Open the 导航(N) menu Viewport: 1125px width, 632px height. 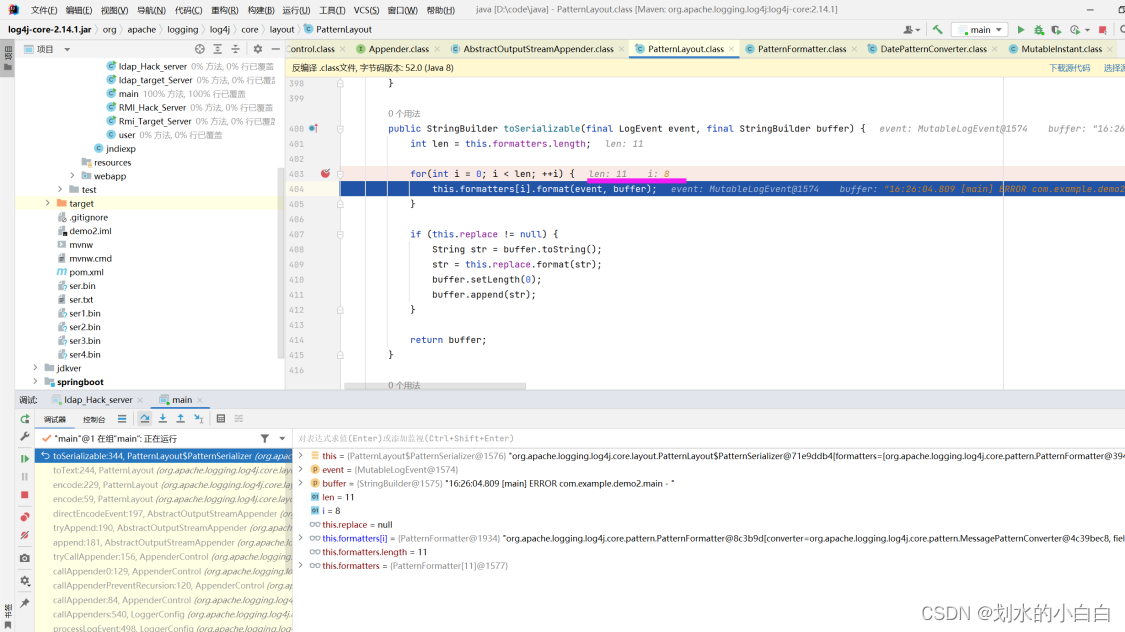tap(151, 10)
